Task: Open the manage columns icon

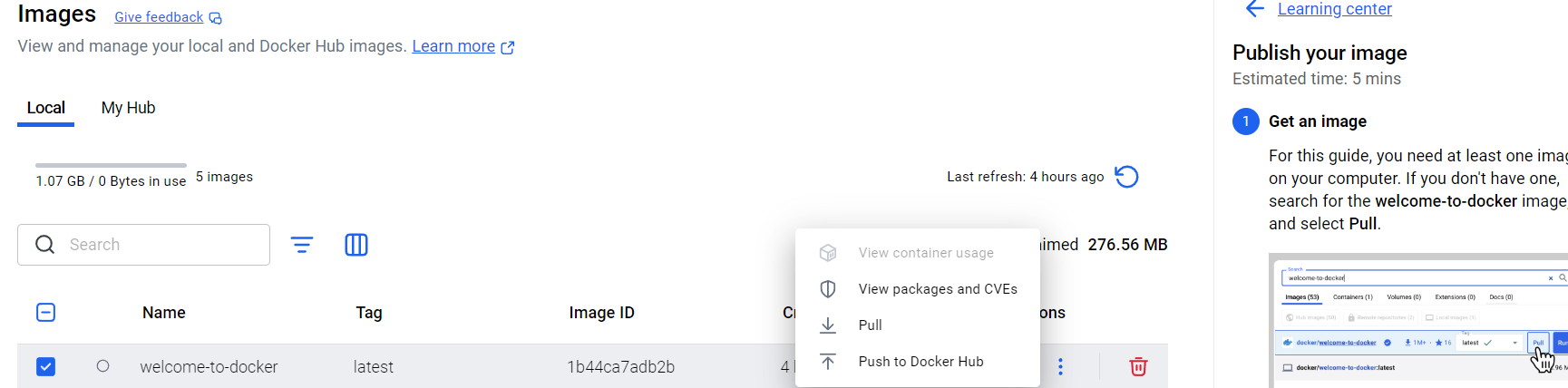Action: pyautogui.click(x=356, y=245)
